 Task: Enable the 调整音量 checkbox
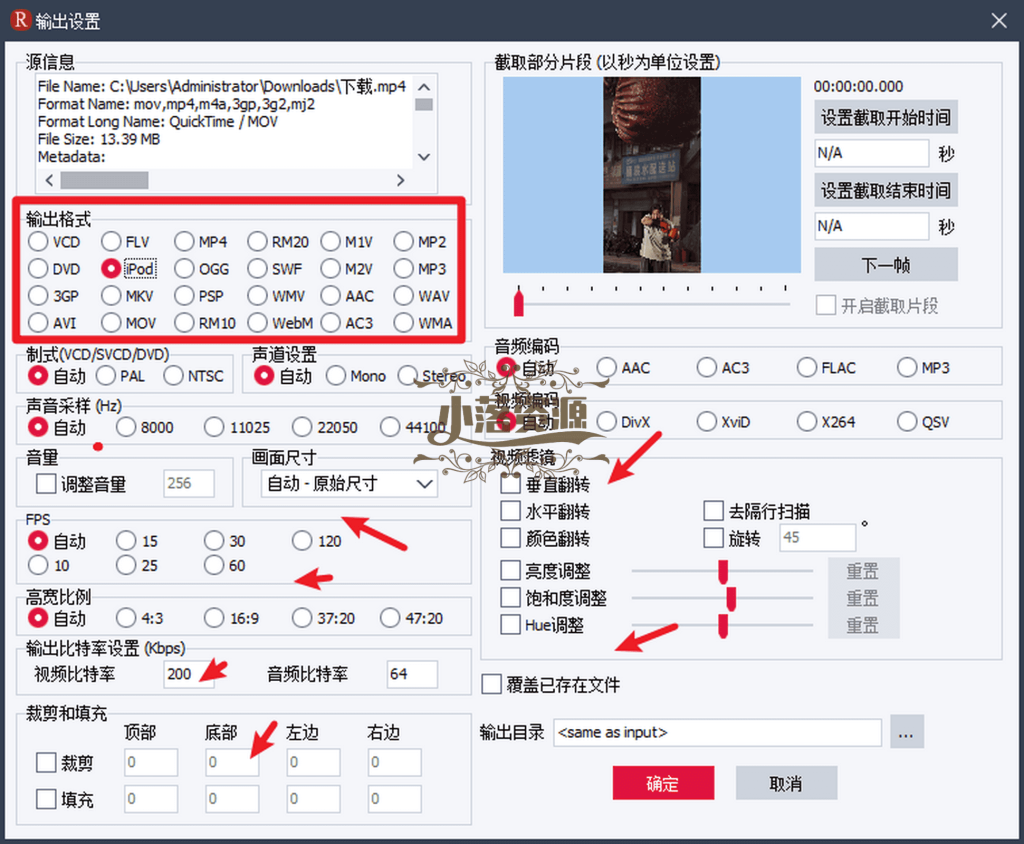[x=46, y=484]
